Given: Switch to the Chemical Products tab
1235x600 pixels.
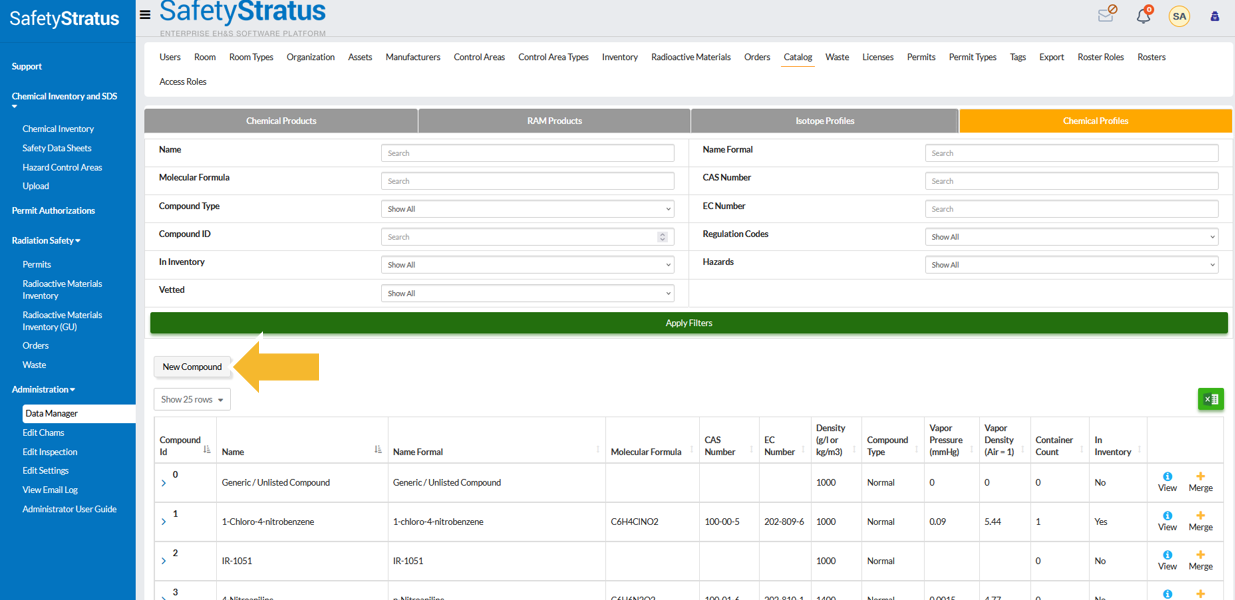Looking at the screenshot, I should point(281,121).
